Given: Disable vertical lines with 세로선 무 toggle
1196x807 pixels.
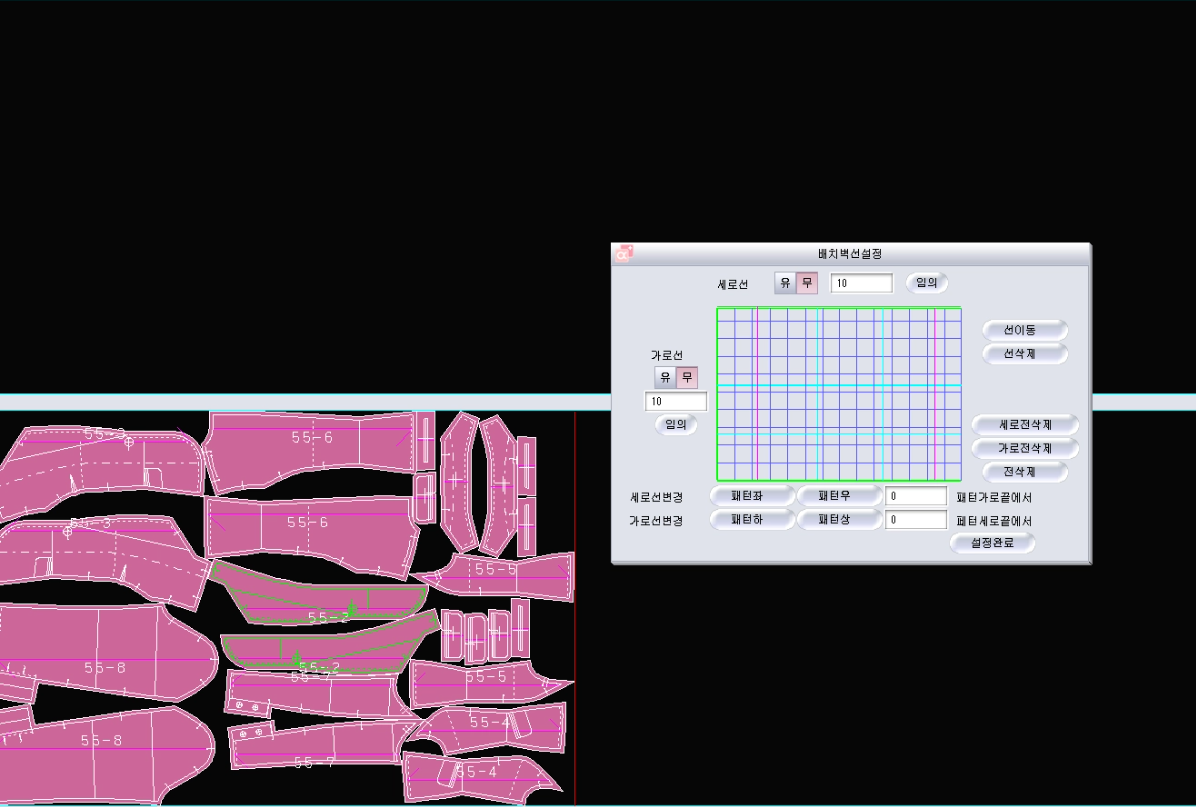Looking at the screenshot, I should pos(807,283).
